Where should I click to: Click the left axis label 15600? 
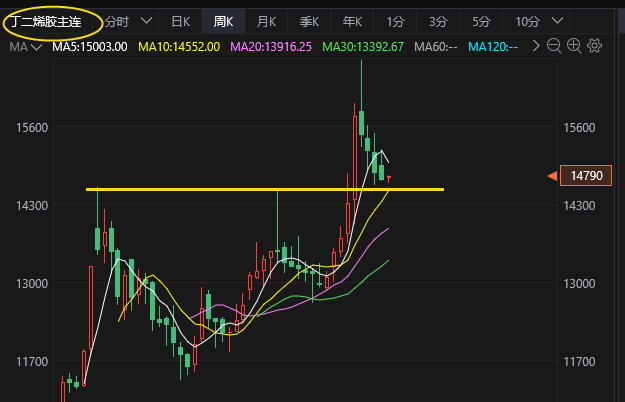coord(32,128)
